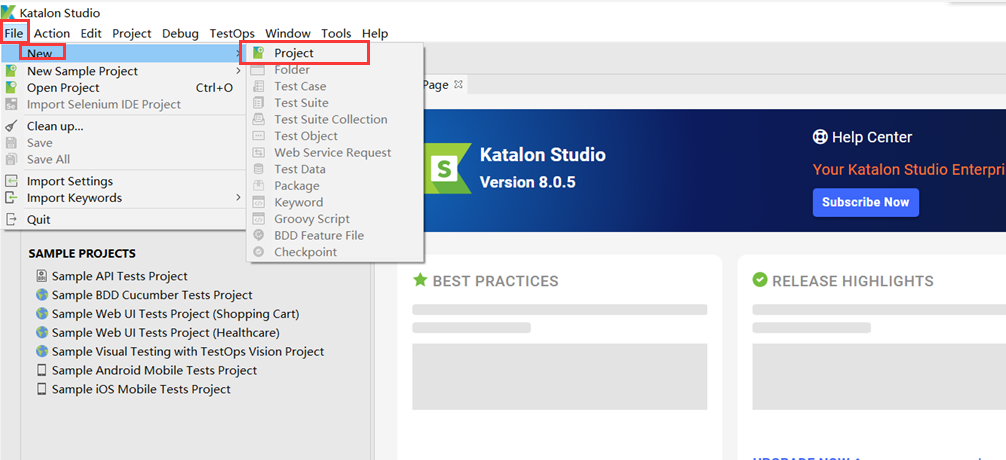1006x460 pixels.
Task: Click the Import Settings icon
Action: coord(11,181)
